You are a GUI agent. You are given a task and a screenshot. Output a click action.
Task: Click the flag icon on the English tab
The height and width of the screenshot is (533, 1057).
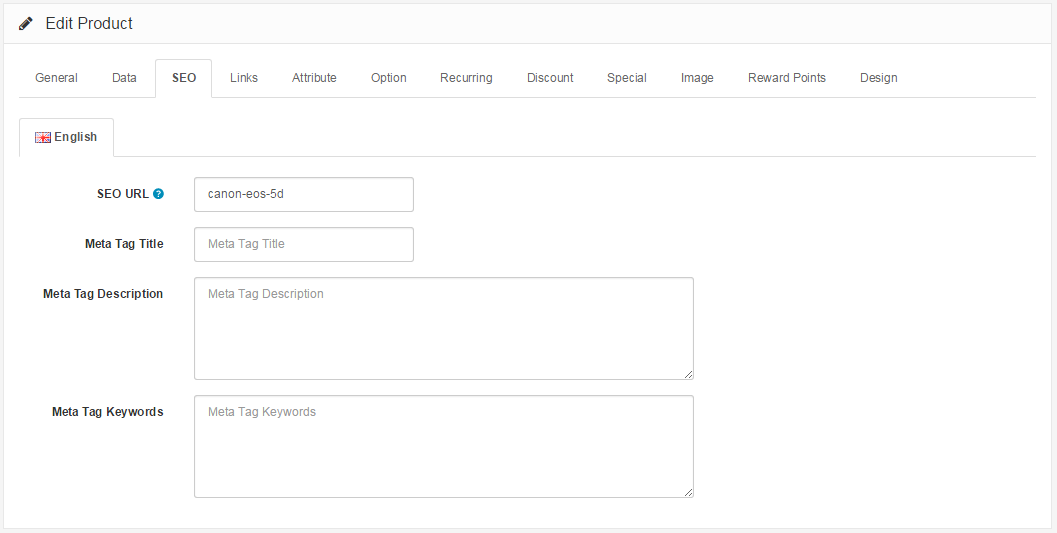tap(43, 137)
